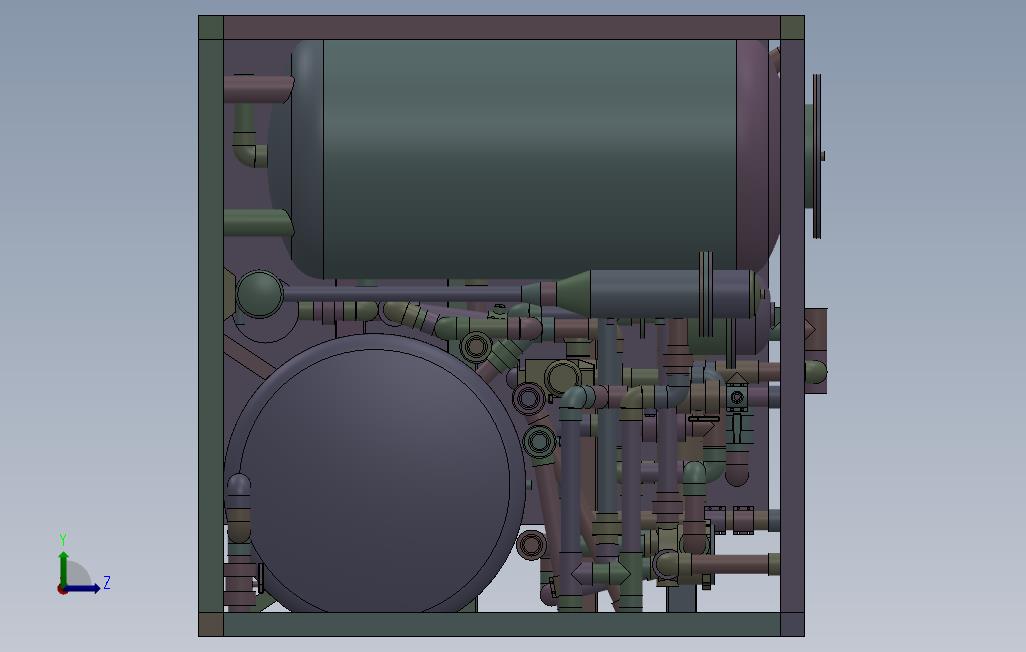This screenshot has width=1026, height=652.
Task: Select the right vertical post of the frame
Action: tap(792, 325)
